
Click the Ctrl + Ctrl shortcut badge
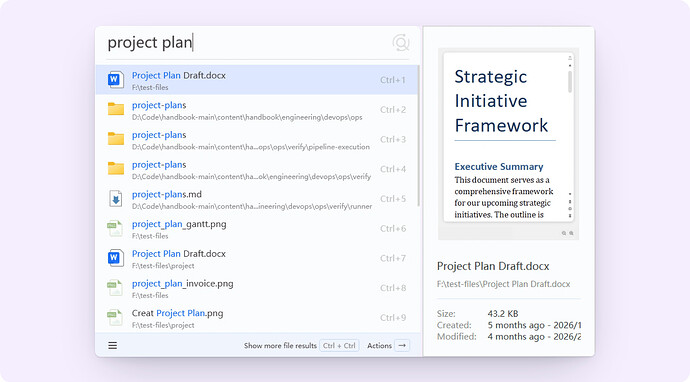(339, 345)
